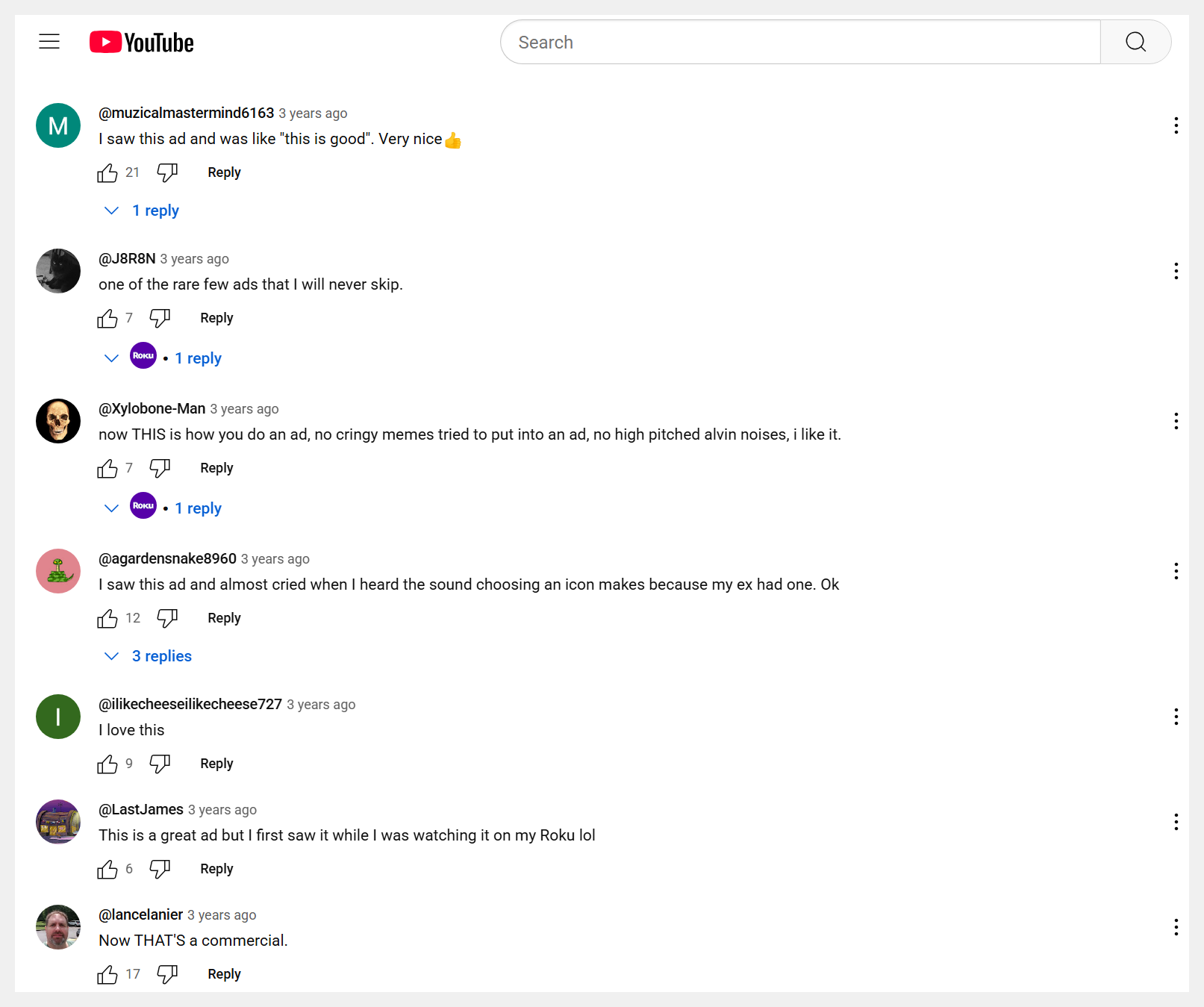Open the hamburger guide menu
Viewport: 1204px width, 1007px height.
coord(49,42)
